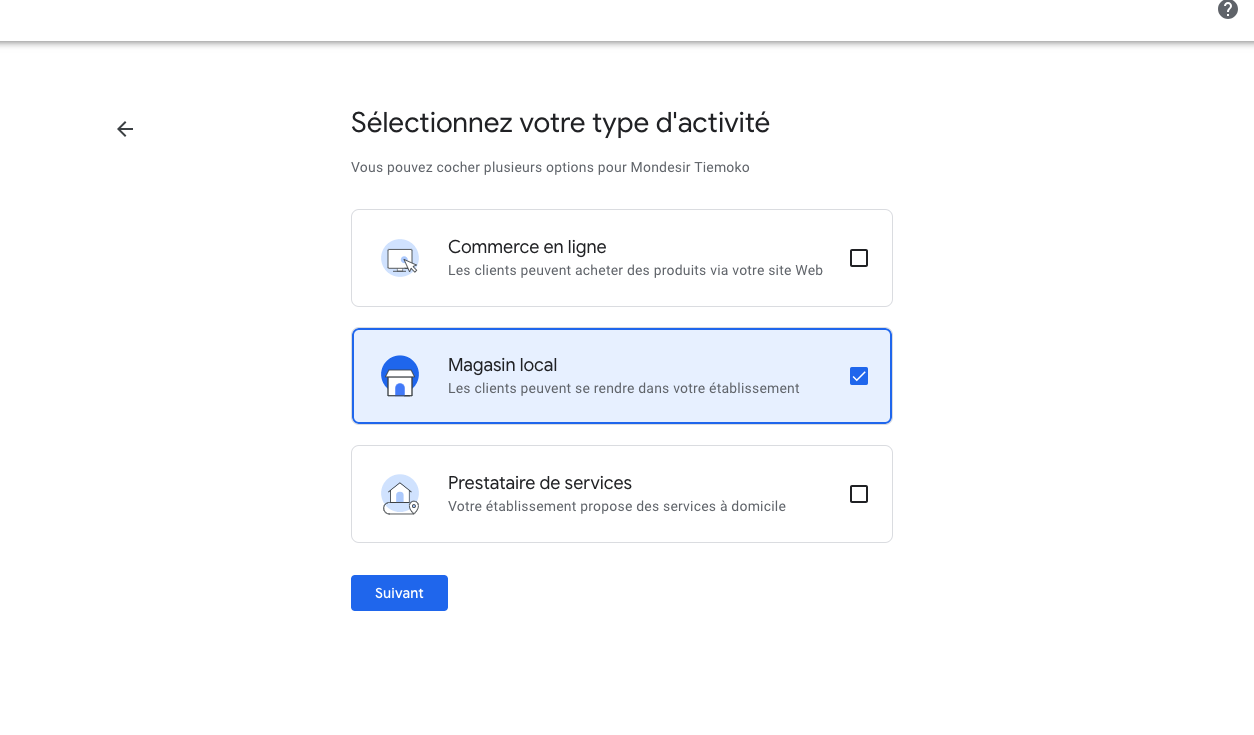Click the description about acheter des produits
This screenshot has height=735, width=1254.
point(635,270)
